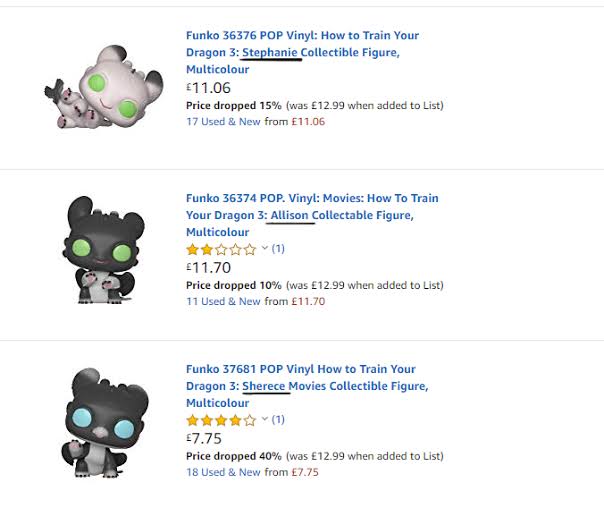Click the four-star rating for Sherece figure
Image resolution: width=604 pixels, height=508 pixels.
[x=221, y=420]
